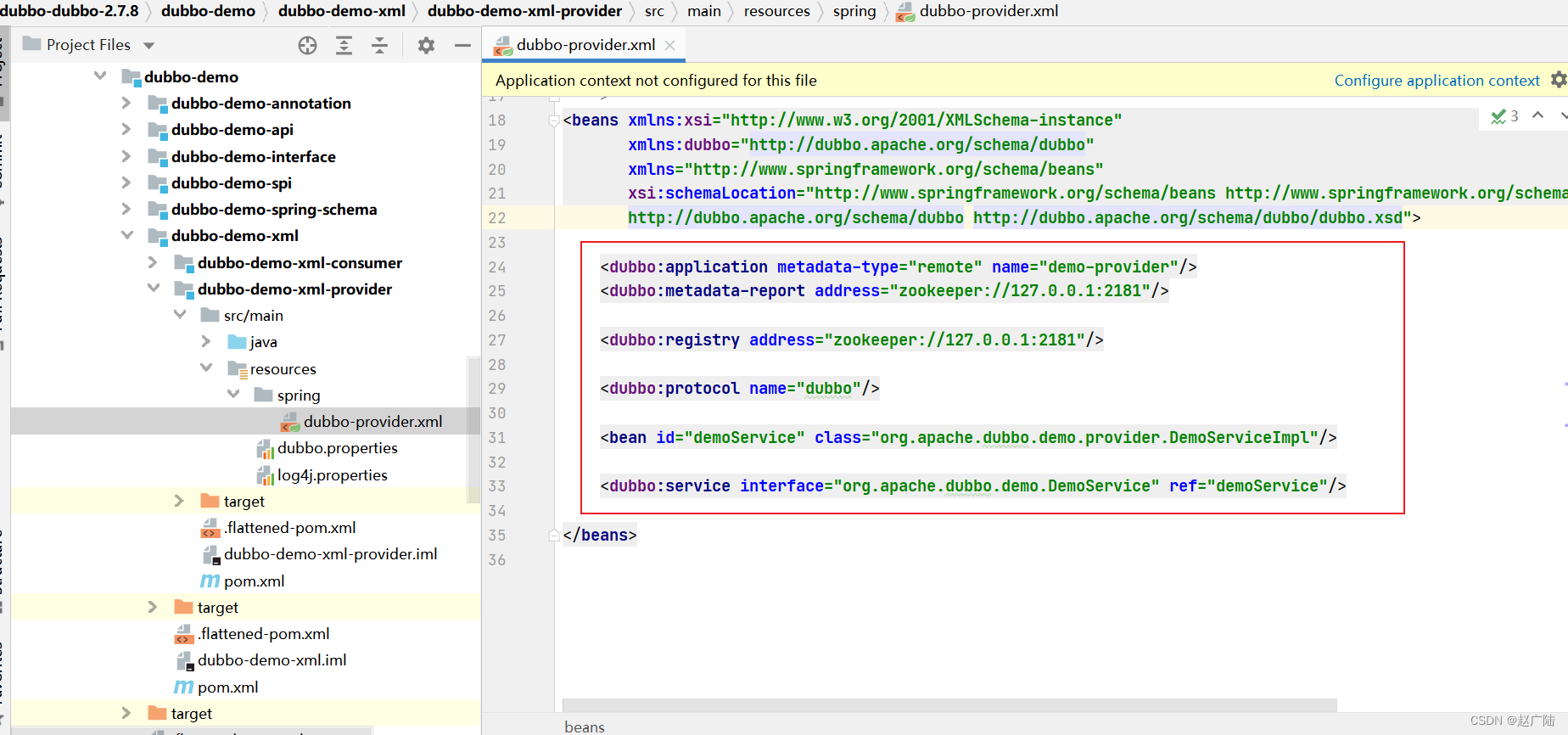1568x735 pixels.
Task: Expand the dubbo-demo-annotation module
Action: click(126, 103)
